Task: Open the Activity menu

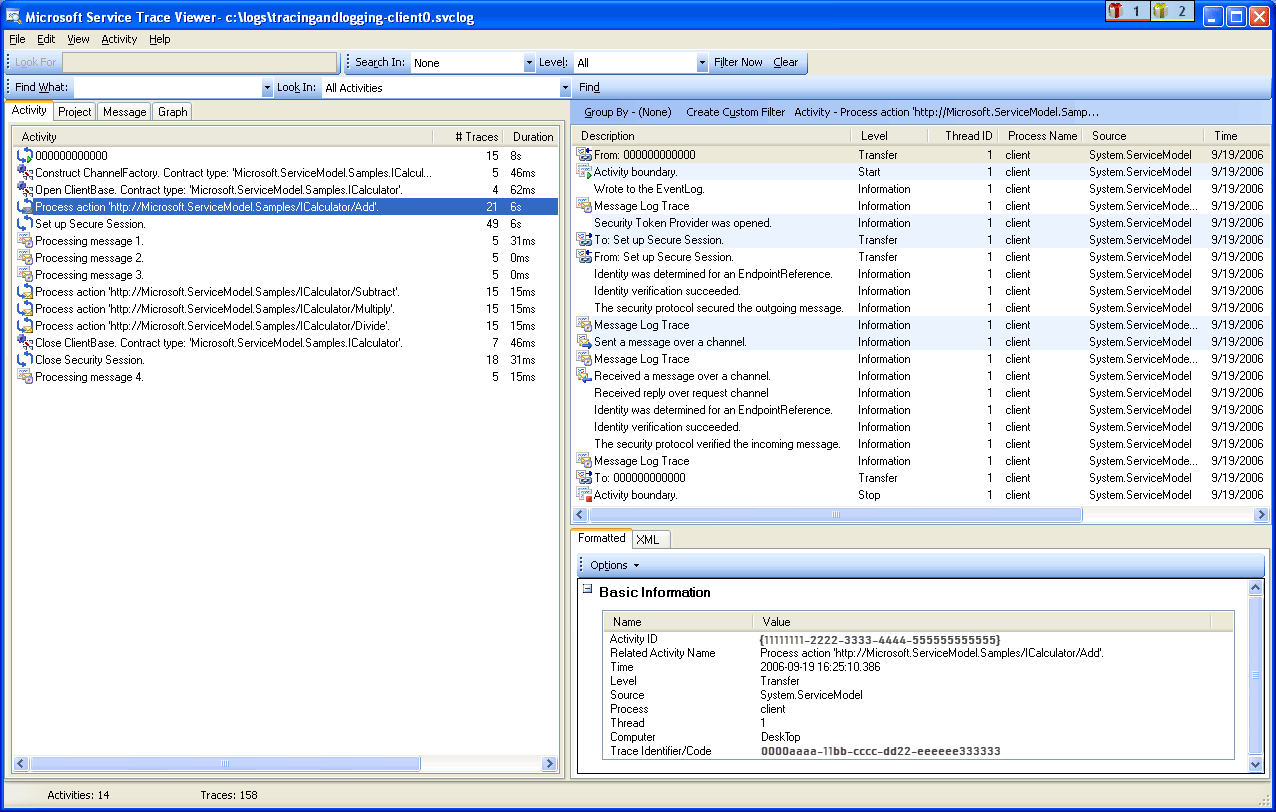Action: (x=118, y=39)
